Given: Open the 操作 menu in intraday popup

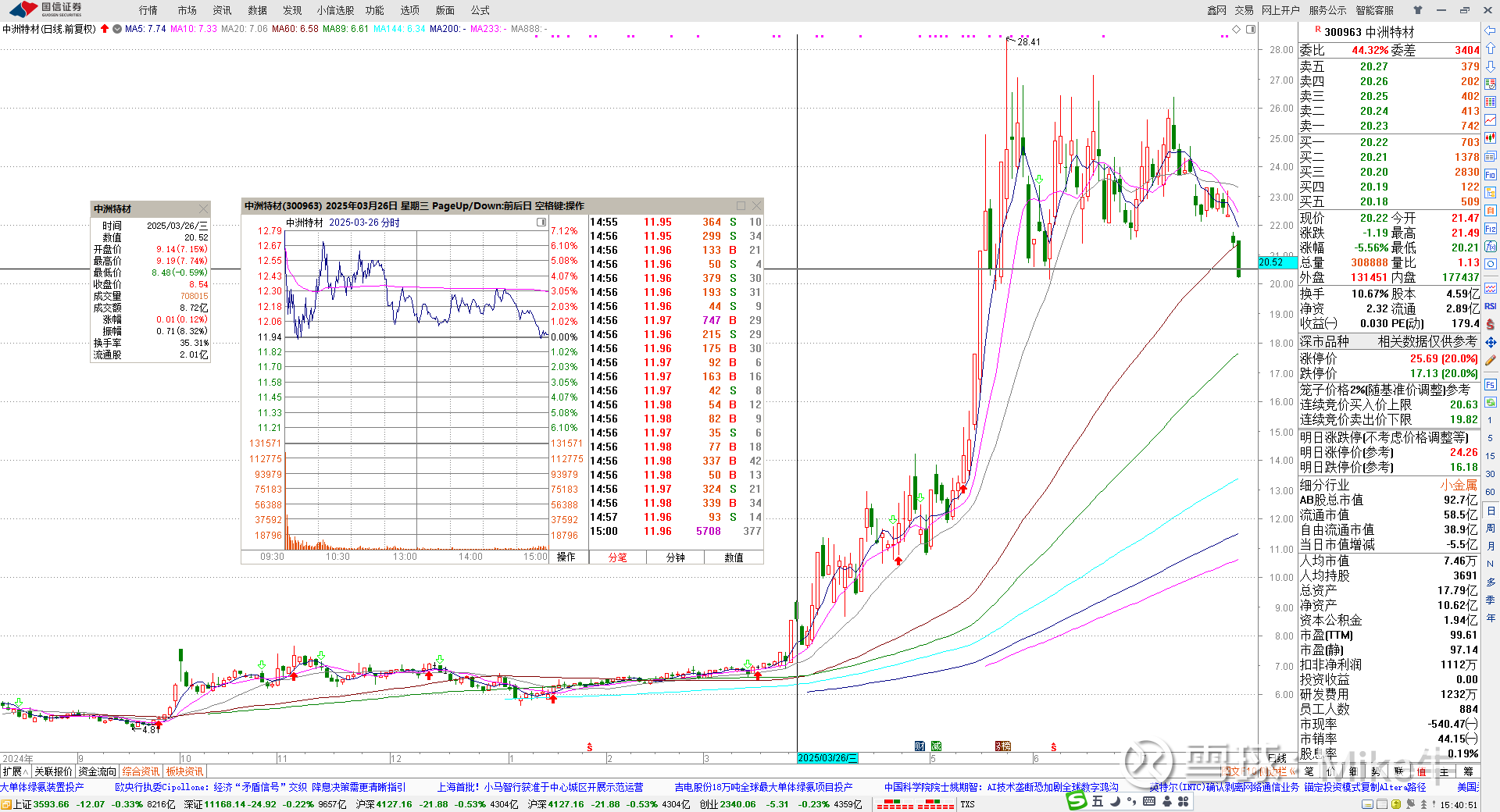Looking at the screenshot, I should pyautogui.click(x=566, y=557).
